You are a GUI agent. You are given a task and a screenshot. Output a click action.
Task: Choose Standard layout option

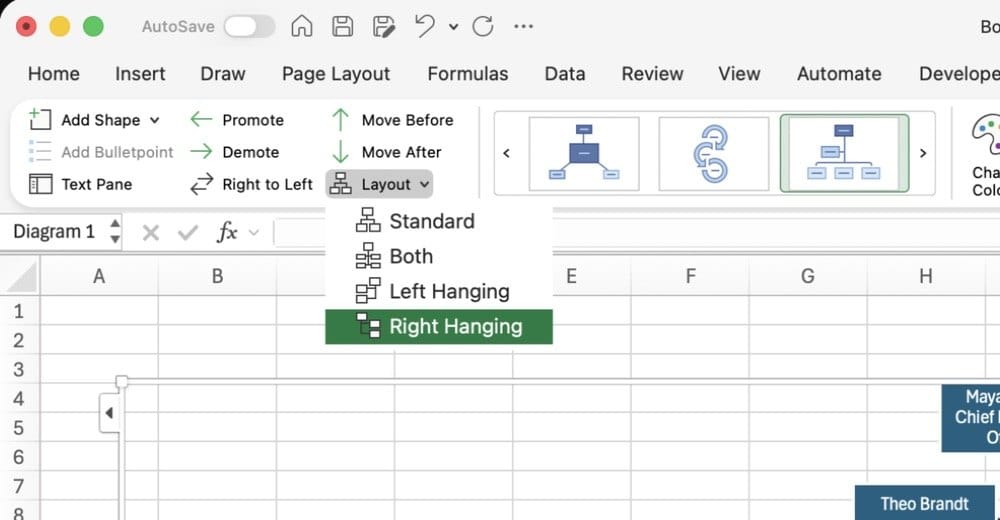(x=439, y=221)
